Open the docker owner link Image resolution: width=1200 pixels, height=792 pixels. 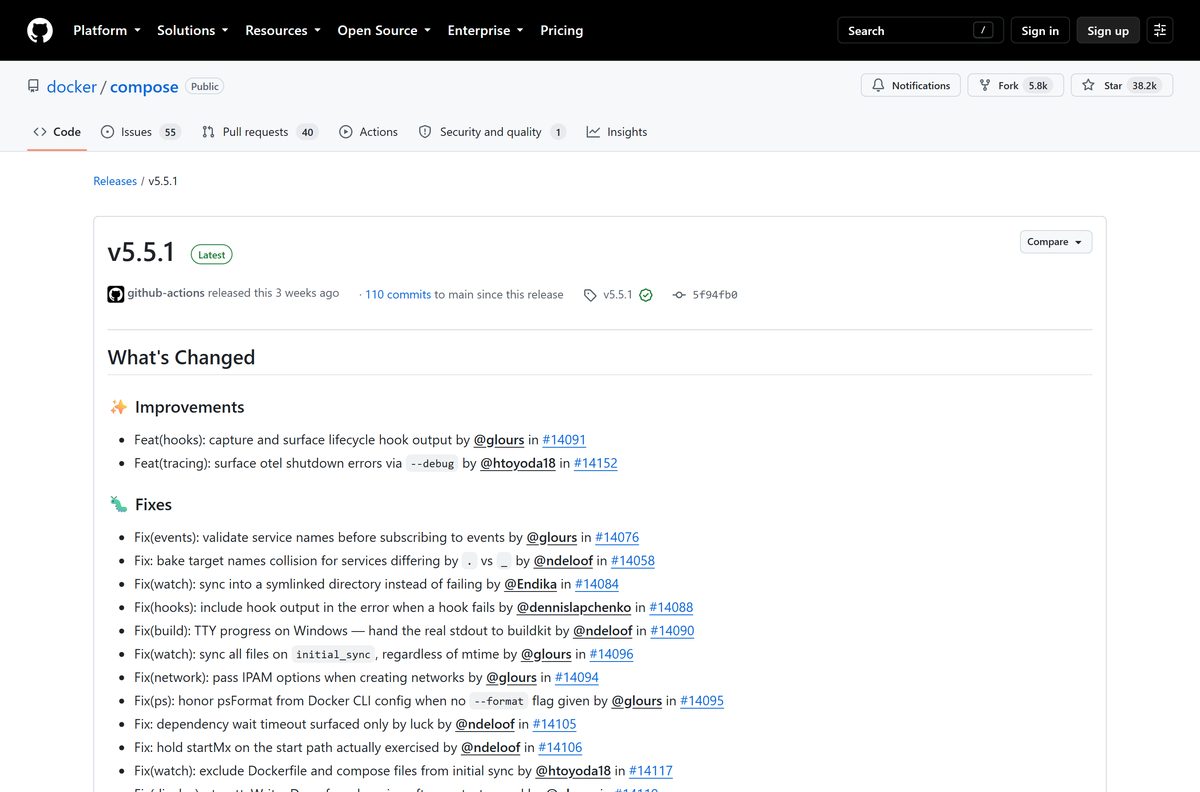(72, 87)
